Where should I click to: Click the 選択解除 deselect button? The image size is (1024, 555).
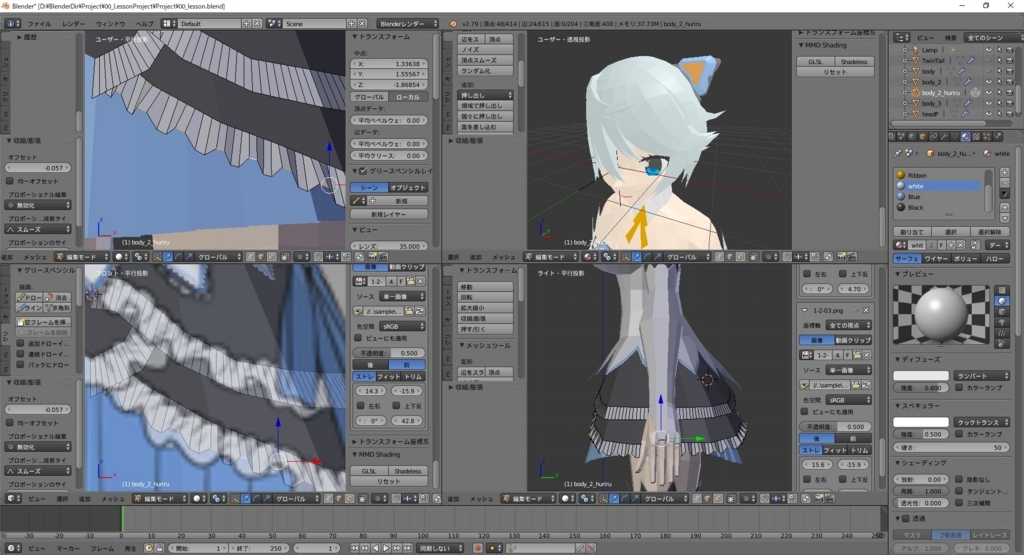[990, 232]
